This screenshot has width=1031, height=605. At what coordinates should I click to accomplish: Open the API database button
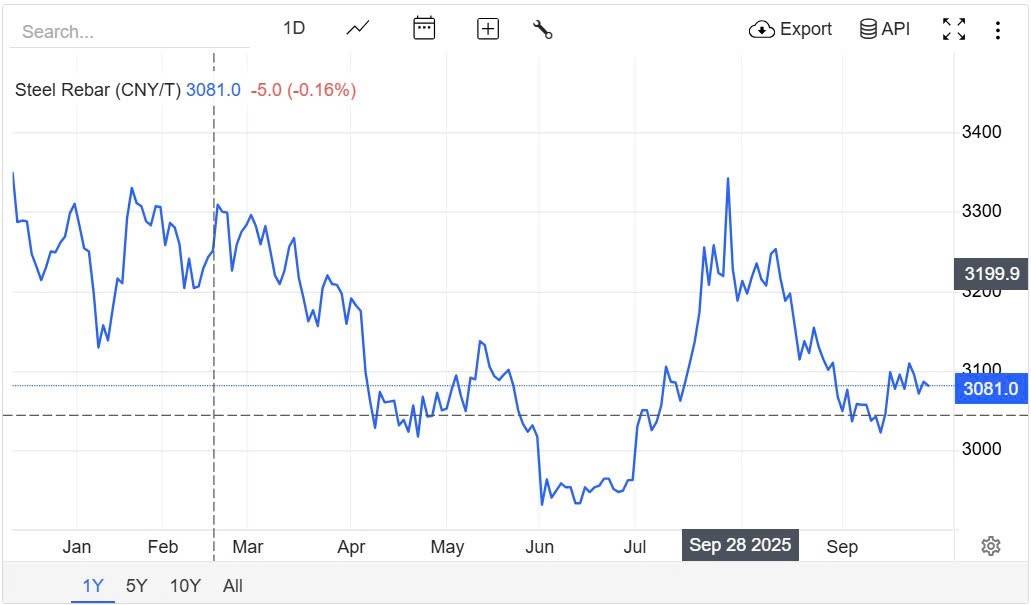(x=885, y=29)
